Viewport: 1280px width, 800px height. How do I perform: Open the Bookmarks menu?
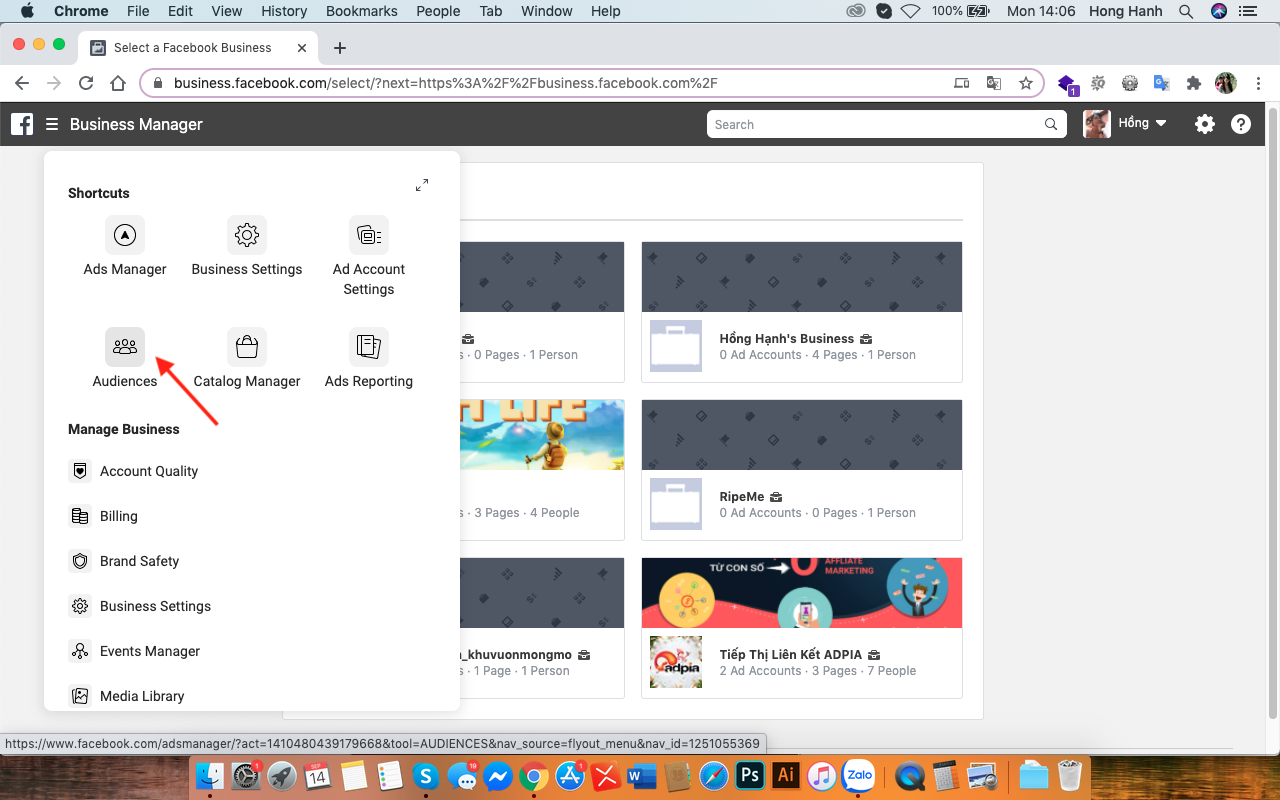(x=361, y=11)
